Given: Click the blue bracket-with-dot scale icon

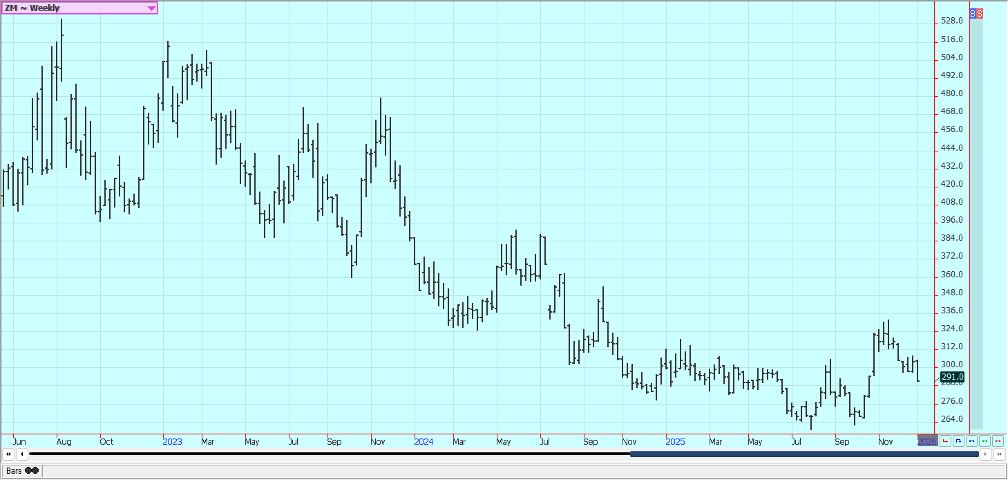Looking at the screenshot, I should pyautogui.click(x=958, y=440).
